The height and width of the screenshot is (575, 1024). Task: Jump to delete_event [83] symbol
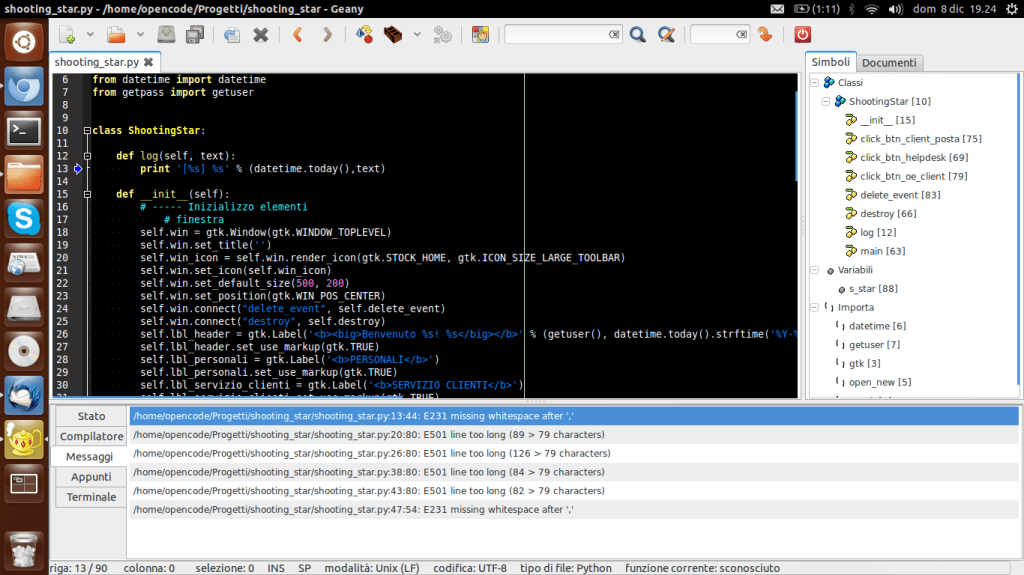(900, 195)
